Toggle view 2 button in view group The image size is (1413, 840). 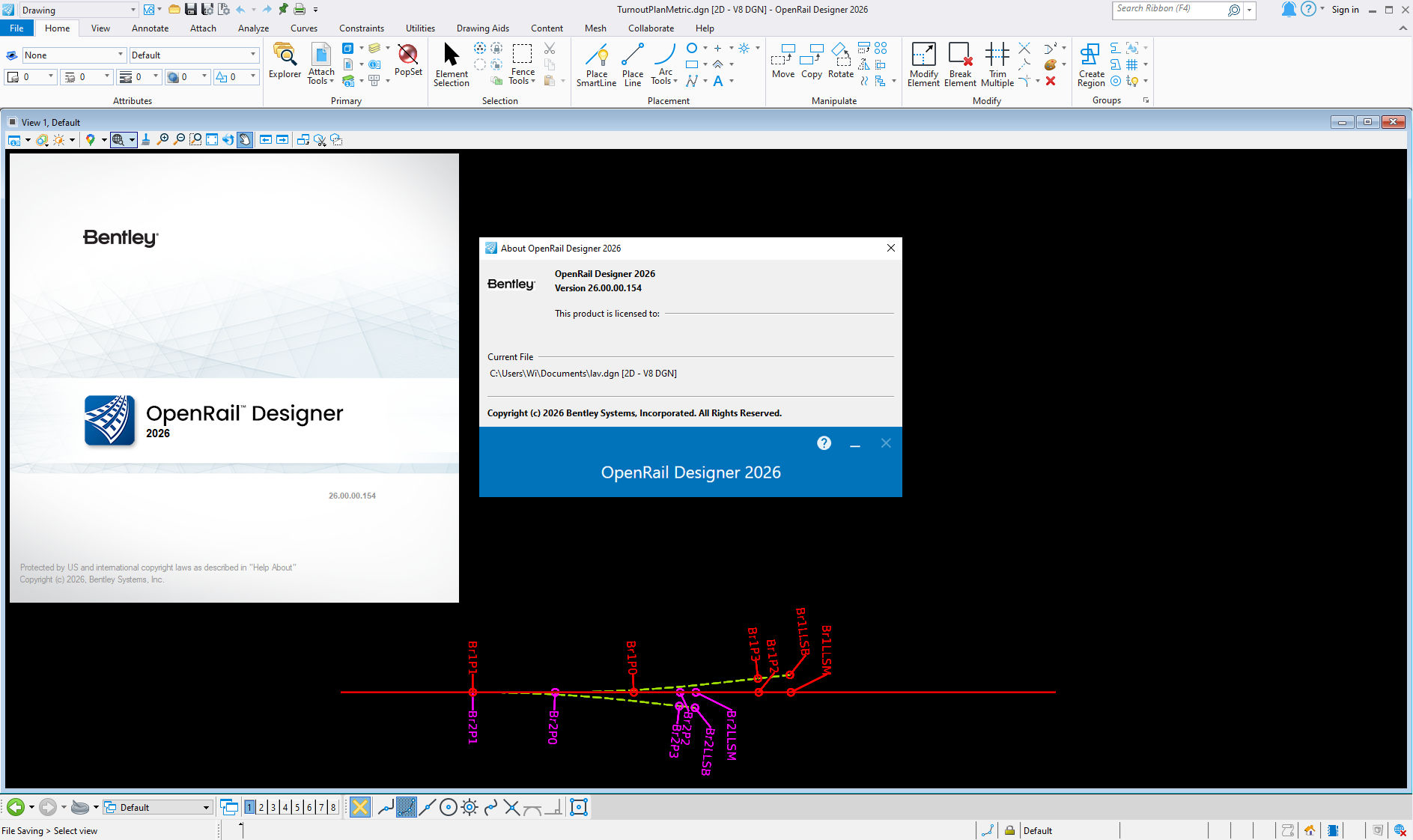[261, 807]
